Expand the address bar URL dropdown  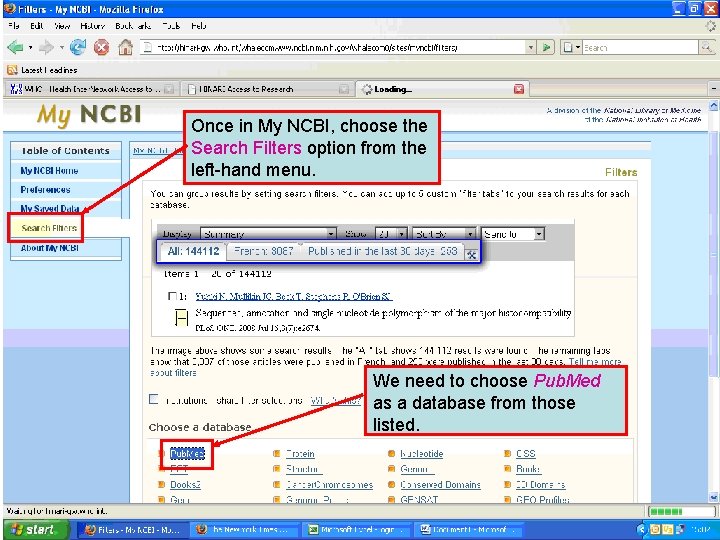[531, 47]
